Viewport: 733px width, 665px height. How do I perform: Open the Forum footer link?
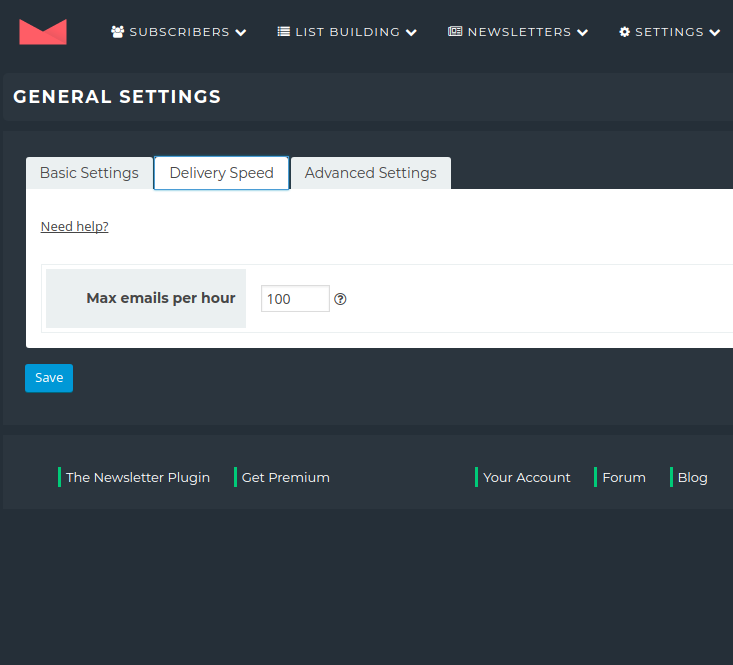(624, 477)
